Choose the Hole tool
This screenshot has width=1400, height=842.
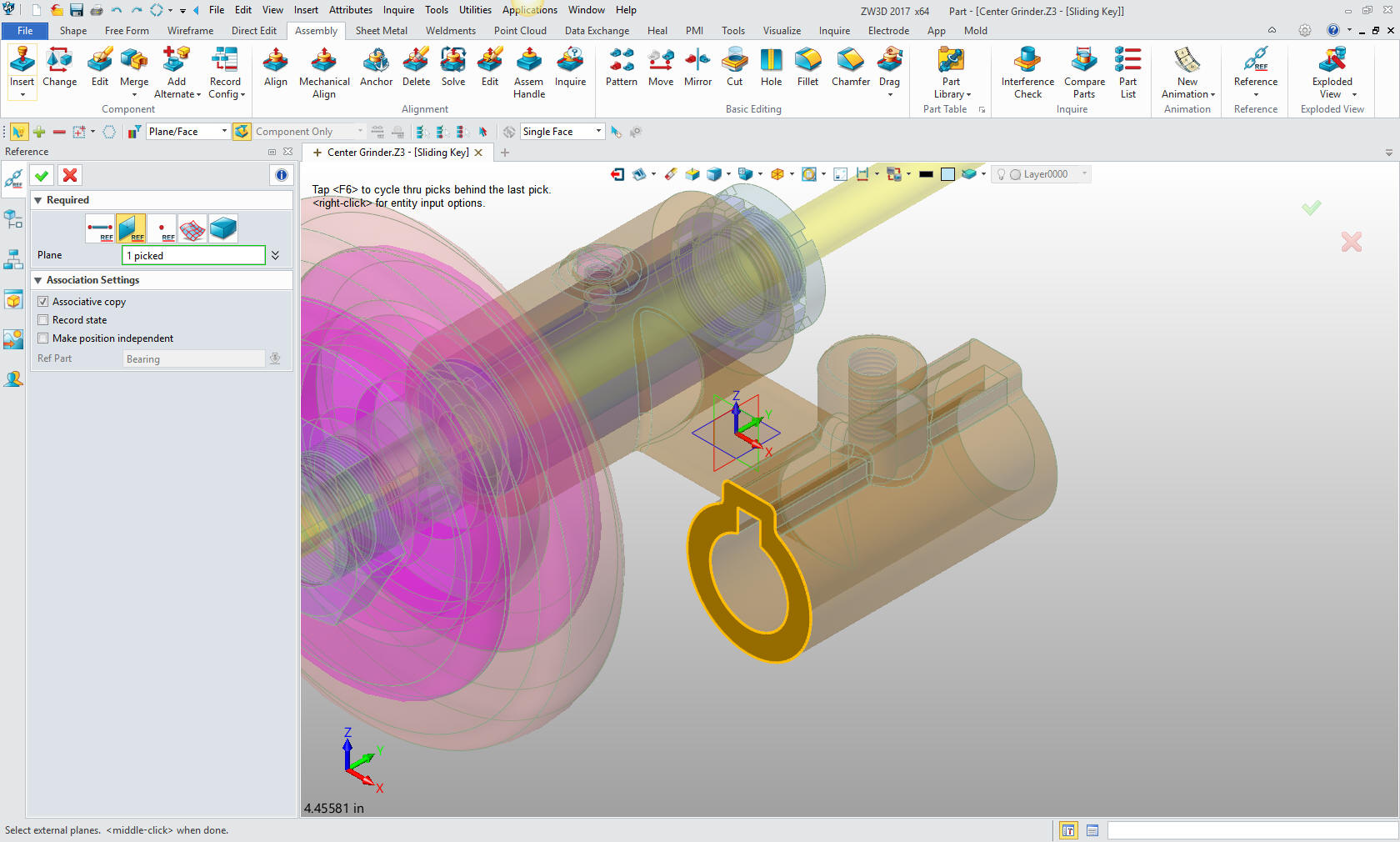[771, 67]
